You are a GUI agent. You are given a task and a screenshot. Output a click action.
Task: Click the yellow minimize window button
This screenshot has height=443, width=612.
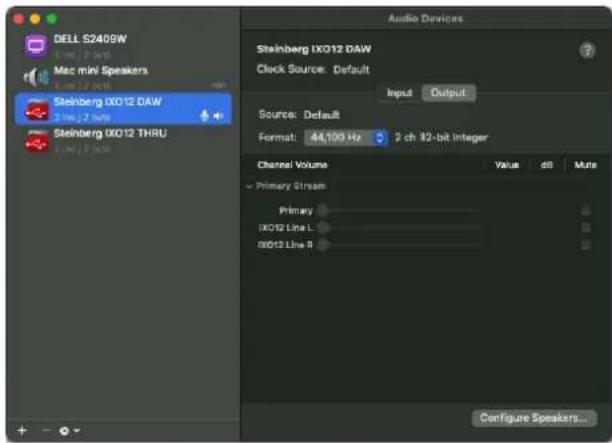tap(35, 19)
